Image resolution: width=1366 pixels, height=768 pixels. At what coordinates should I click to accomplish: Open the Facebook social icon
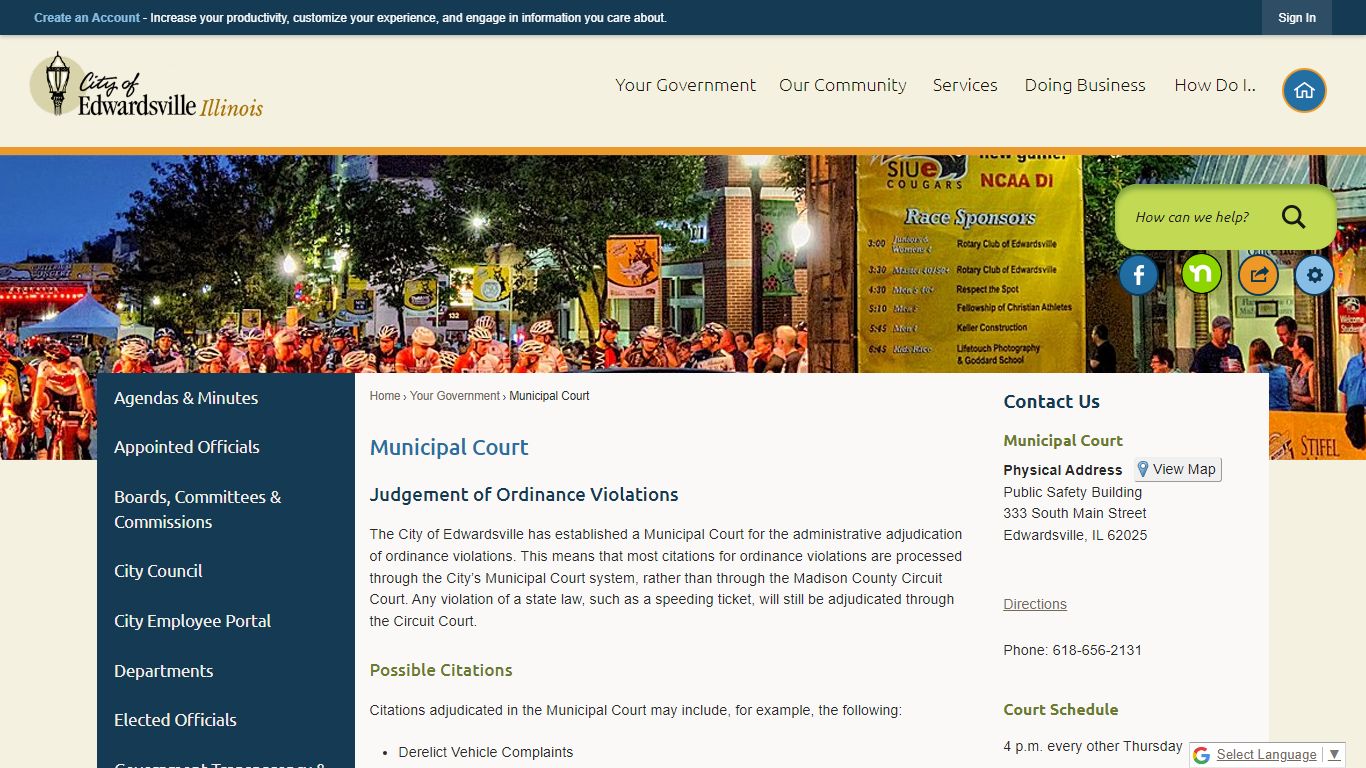[1138, 275]
